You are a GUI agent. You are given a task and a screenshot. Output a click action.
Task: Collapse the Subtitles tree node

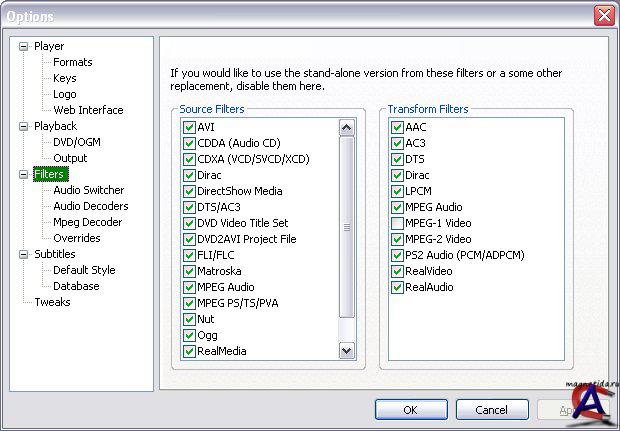(x=24, y=254)
